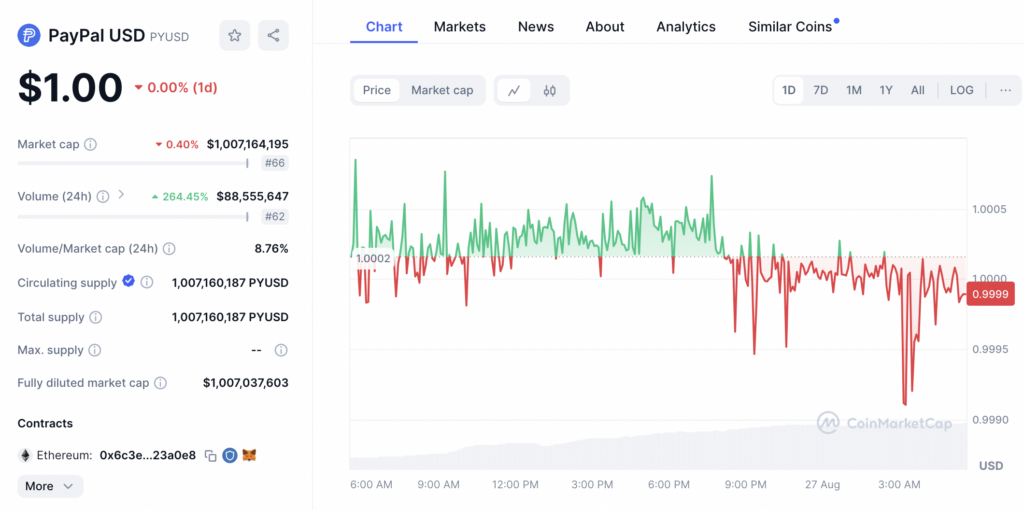Click the blue shield icon beside contract
This screenshot has height=510, width=1024.
pos(229,455)
